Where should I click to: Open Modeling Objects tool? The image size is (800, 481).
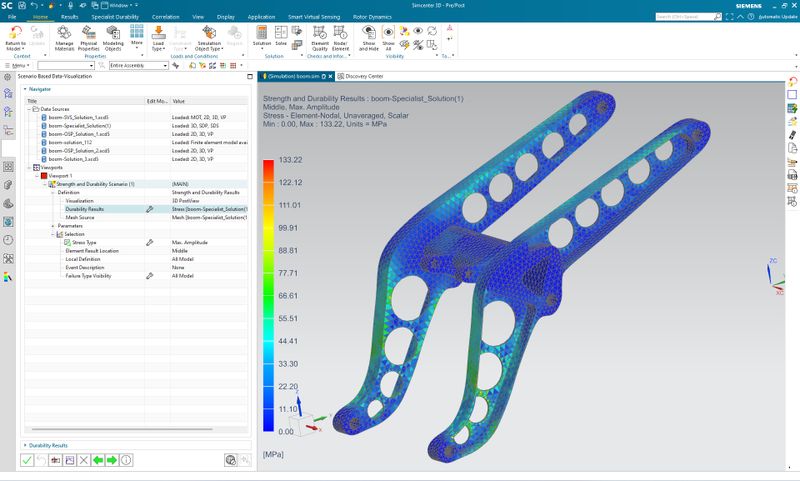(113, 38)
